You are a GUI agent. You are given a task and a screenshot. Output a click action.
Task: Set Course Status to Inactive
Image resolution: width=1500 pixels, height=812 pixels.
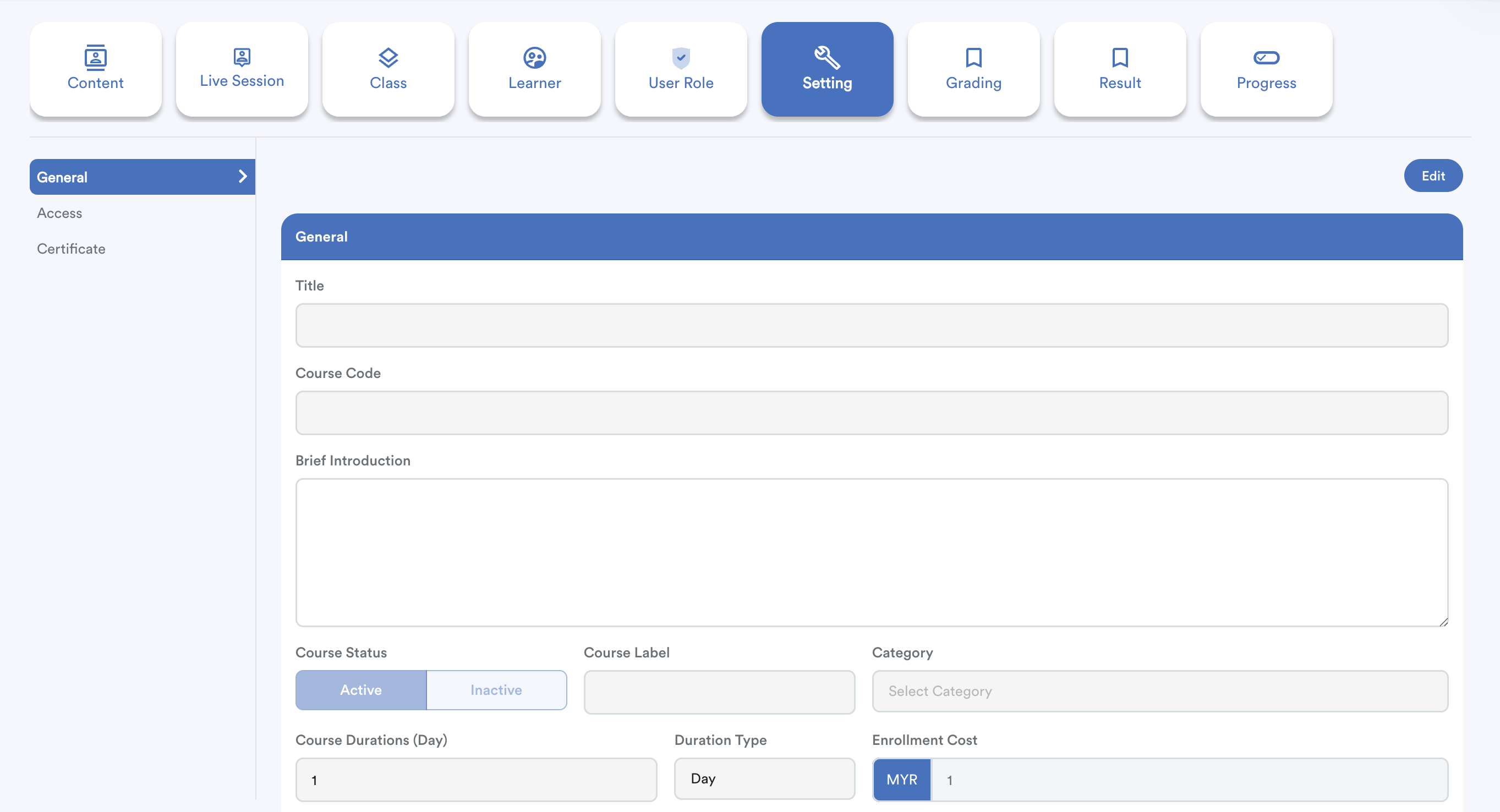(496, 690)
